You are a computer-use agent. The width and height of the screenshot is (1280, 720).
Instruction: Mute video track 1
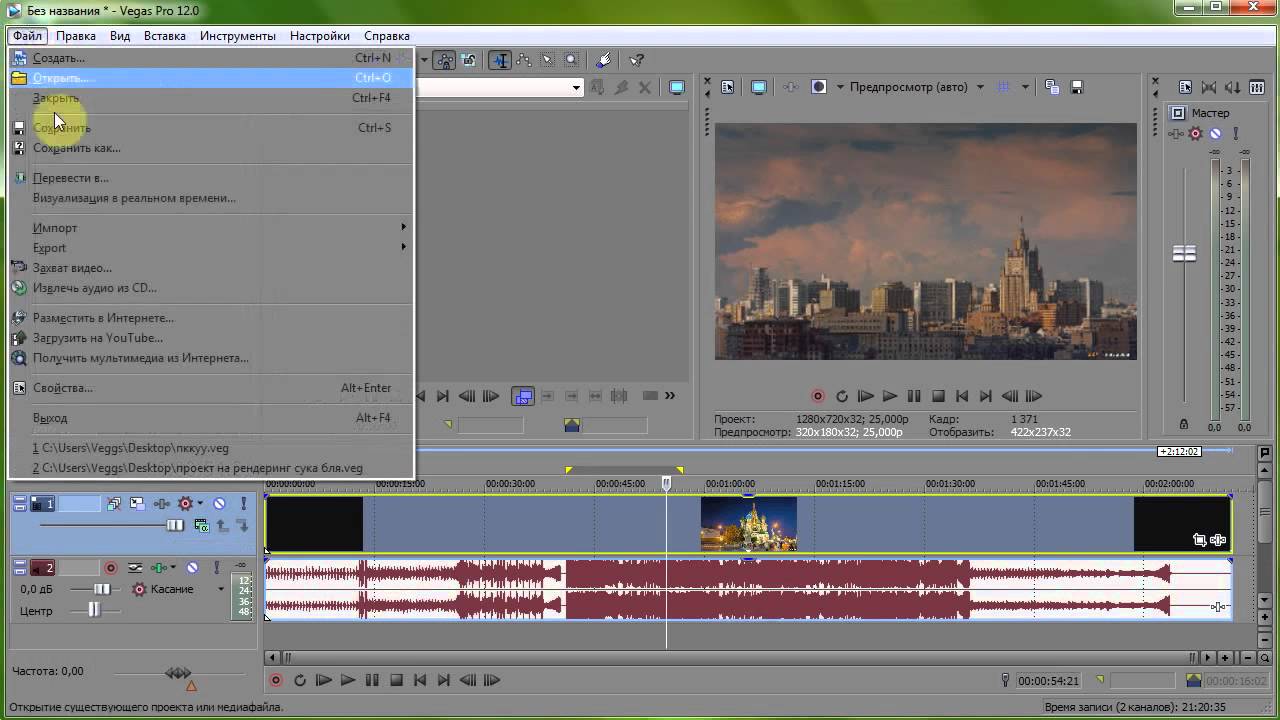pyautogui.click(x=219, y=503)
